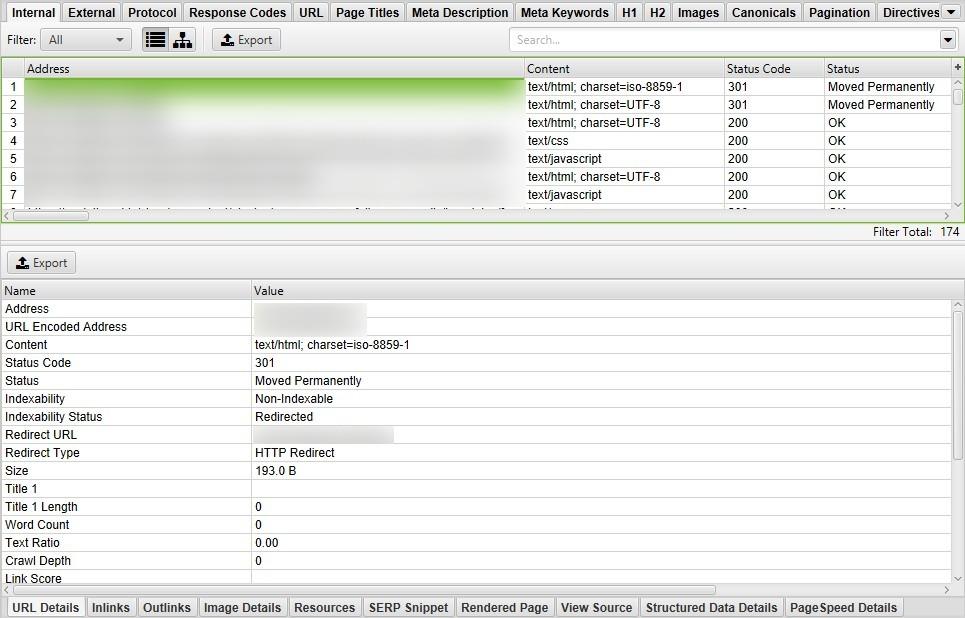Select the Structured Data Details tab

pyautogui.click(x=711, y=608)
